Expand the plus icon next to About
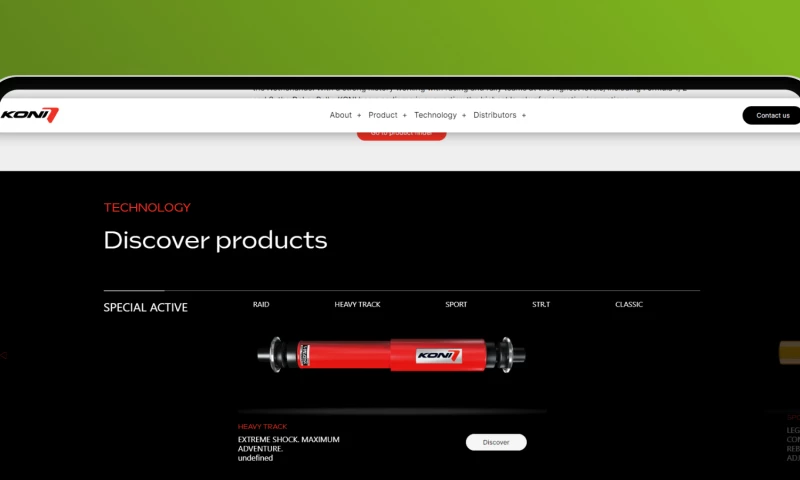This screenshot has height=480, width=800. [x=359, y=116]
